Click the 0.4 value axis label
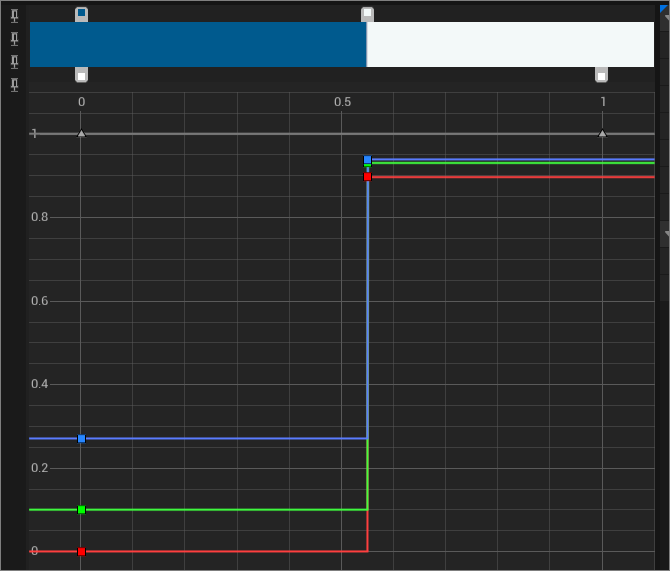Screen dimensions: 670x571 point(40,384)
